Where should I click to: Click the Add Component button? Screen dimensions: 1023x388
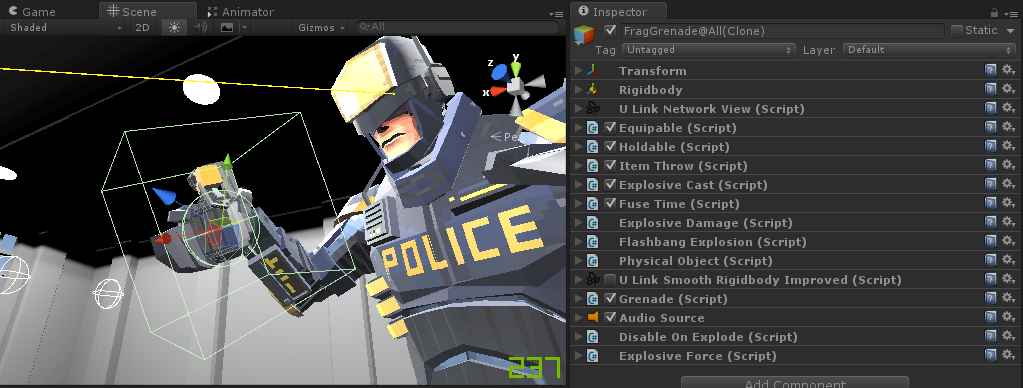click(x=795, y=383)
